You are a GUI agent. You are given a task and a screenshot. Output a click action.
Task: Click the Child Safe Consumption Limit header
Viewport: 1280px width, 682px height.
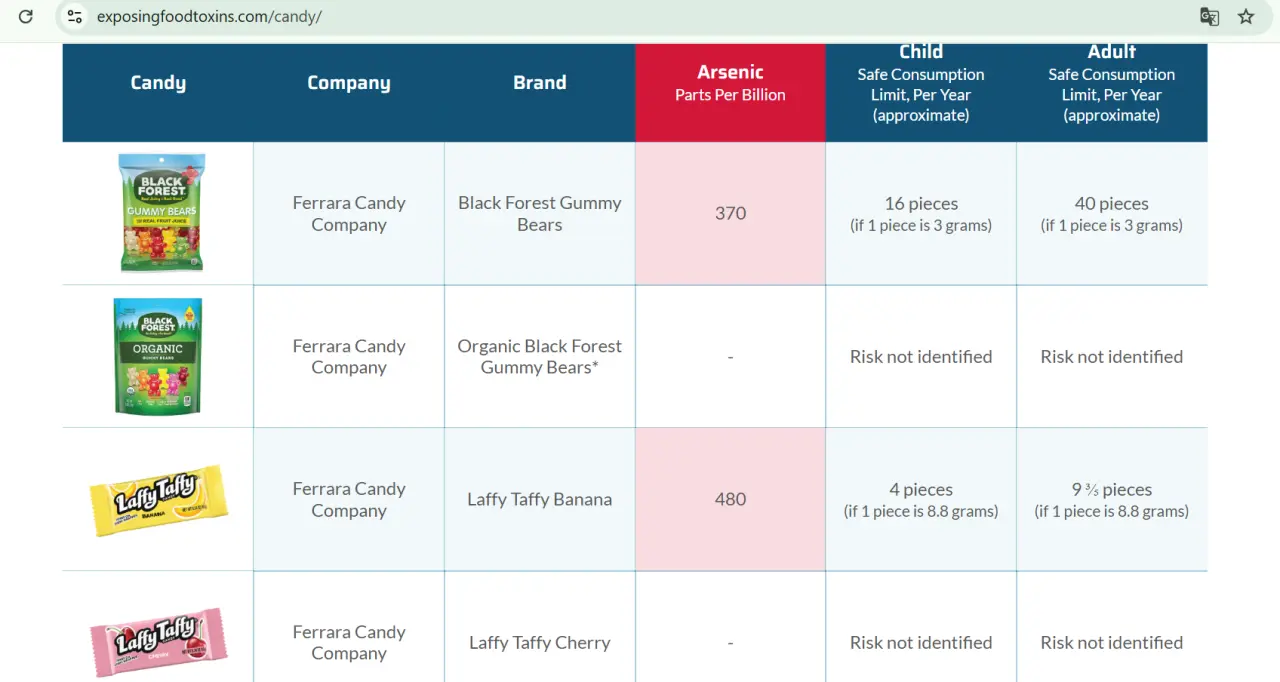(x=920, y=84)
